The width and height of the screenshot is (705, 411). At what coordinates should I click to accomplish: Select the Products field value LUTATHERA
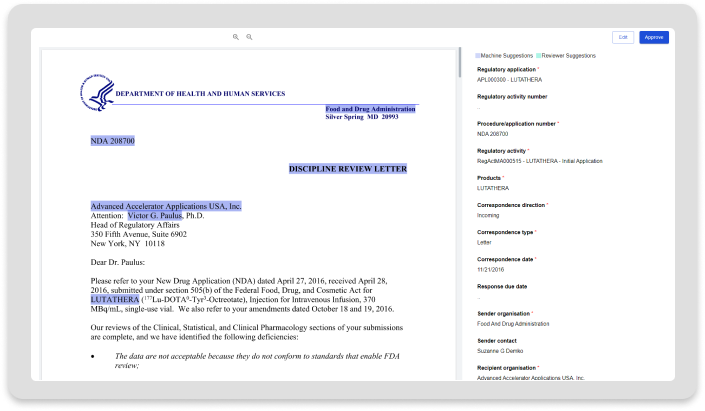[x=493, y=187]
